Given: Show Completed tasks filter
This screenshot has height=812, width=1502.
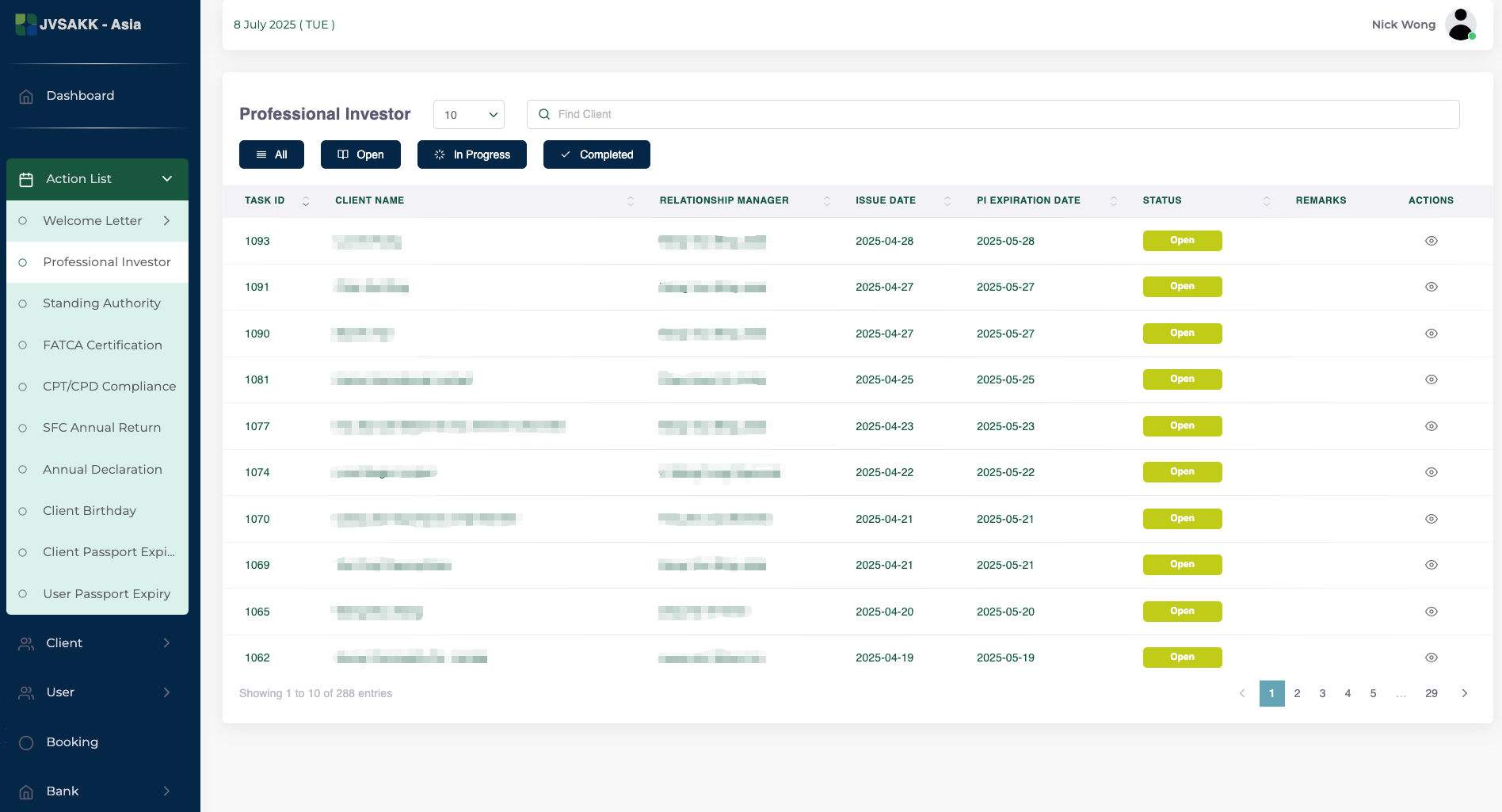Looking at the screenshot, I should 597,154.
